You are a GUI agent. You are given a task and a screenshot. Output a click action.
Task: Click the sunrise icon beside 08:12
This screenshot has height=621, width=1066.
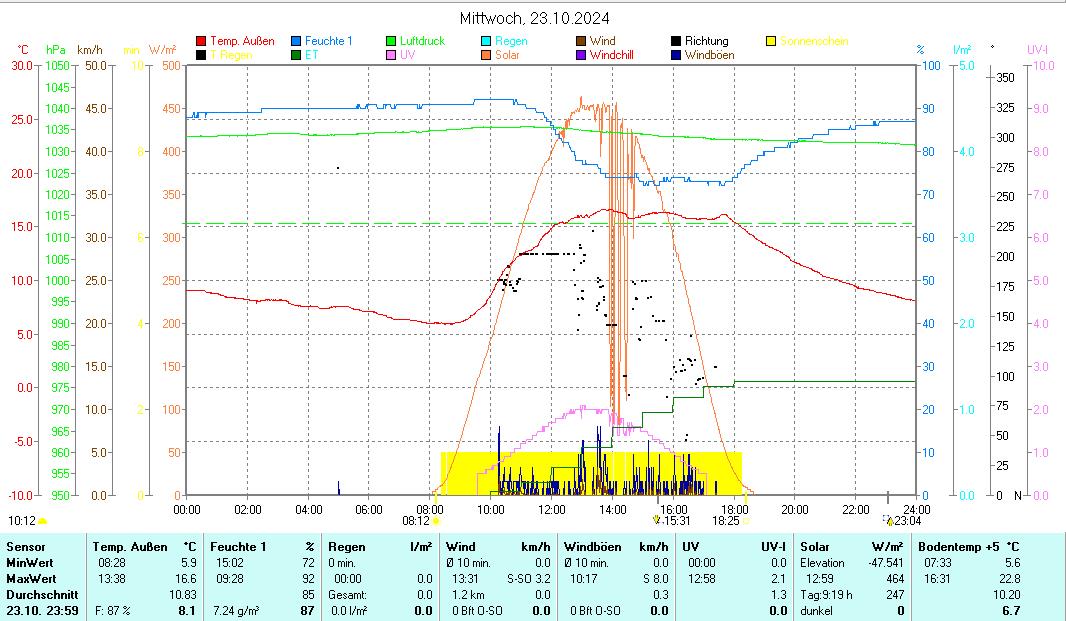pos(436,521)
